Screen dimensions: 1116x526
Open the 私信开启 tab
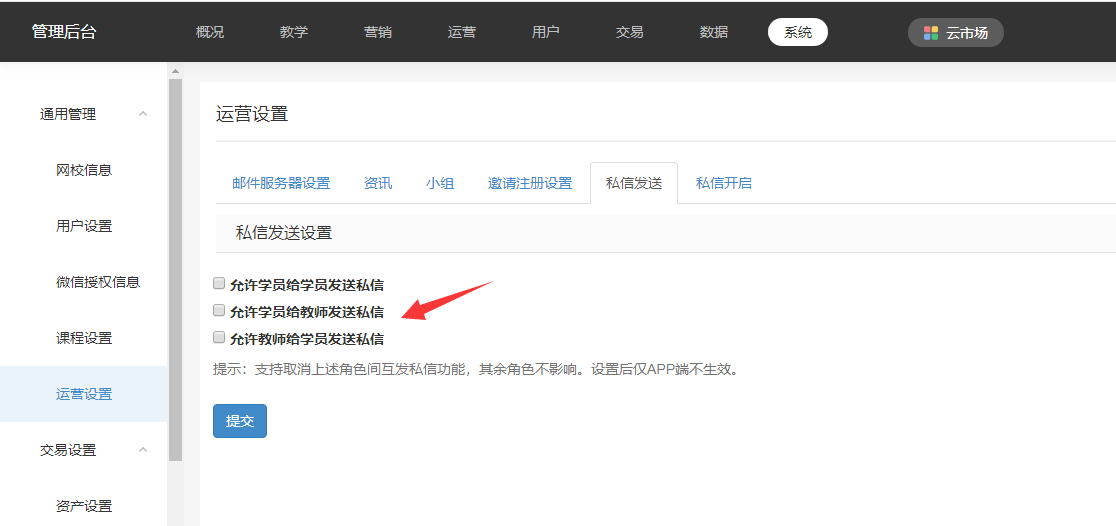724,183
